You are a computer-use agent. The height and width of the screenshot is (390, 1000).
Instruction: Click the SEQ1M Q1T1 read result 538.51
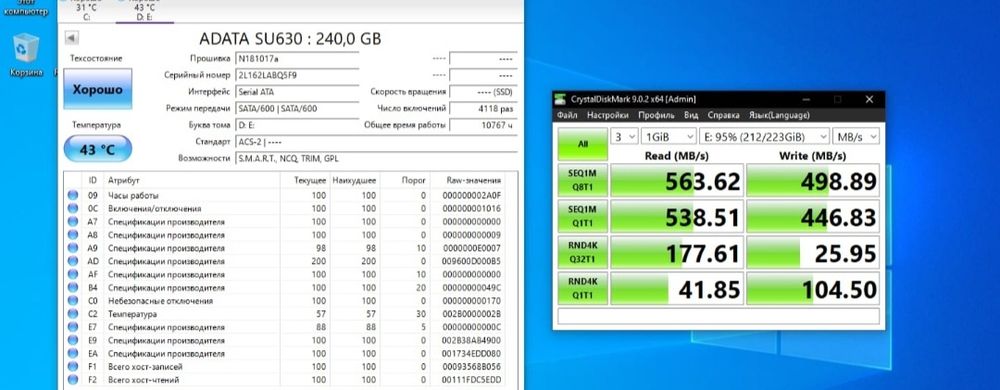tap(677, 217)
